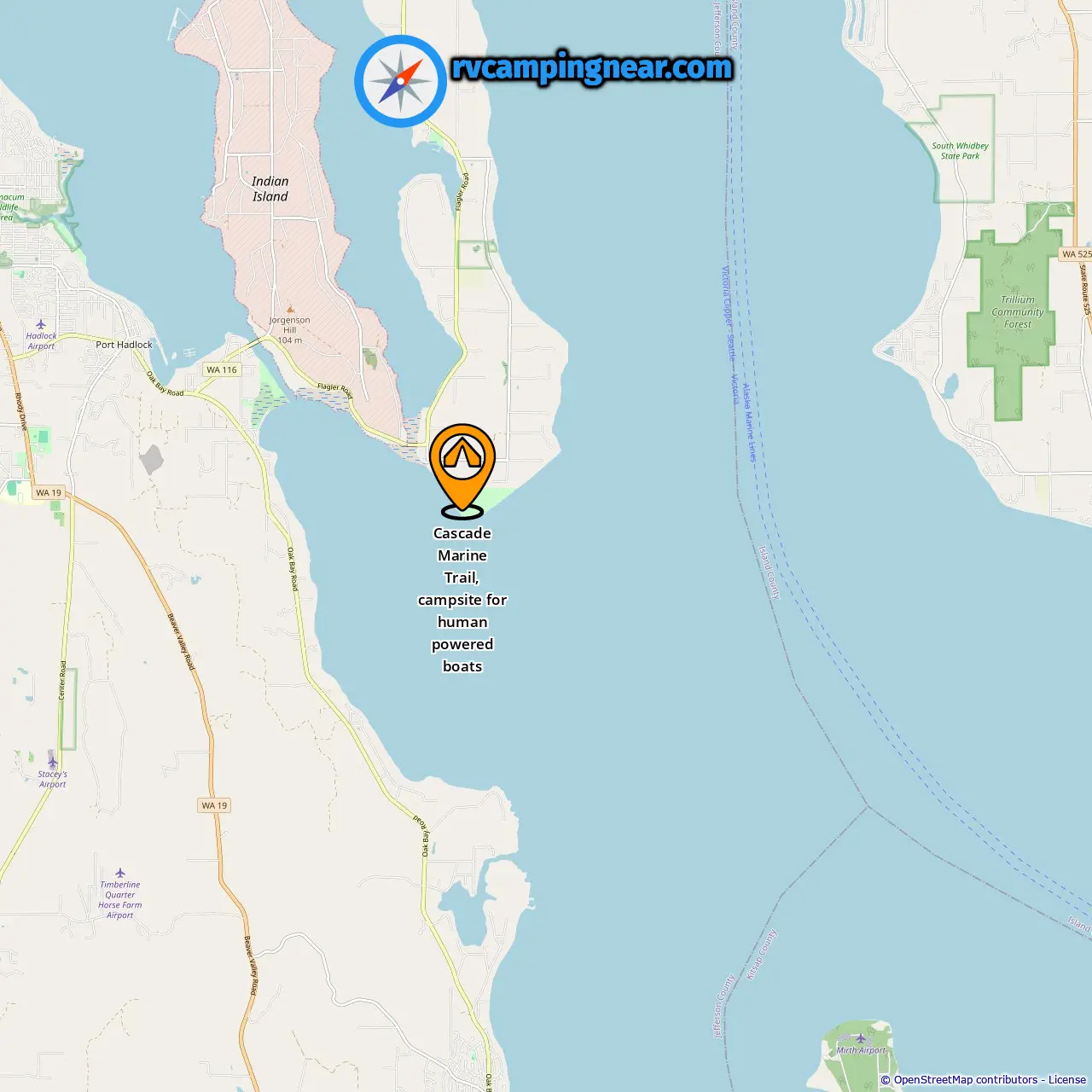The height and width of the screenshot is (1092, 1092).
Task: Click the Port Hadlock town label
Action: pos(125,345)
